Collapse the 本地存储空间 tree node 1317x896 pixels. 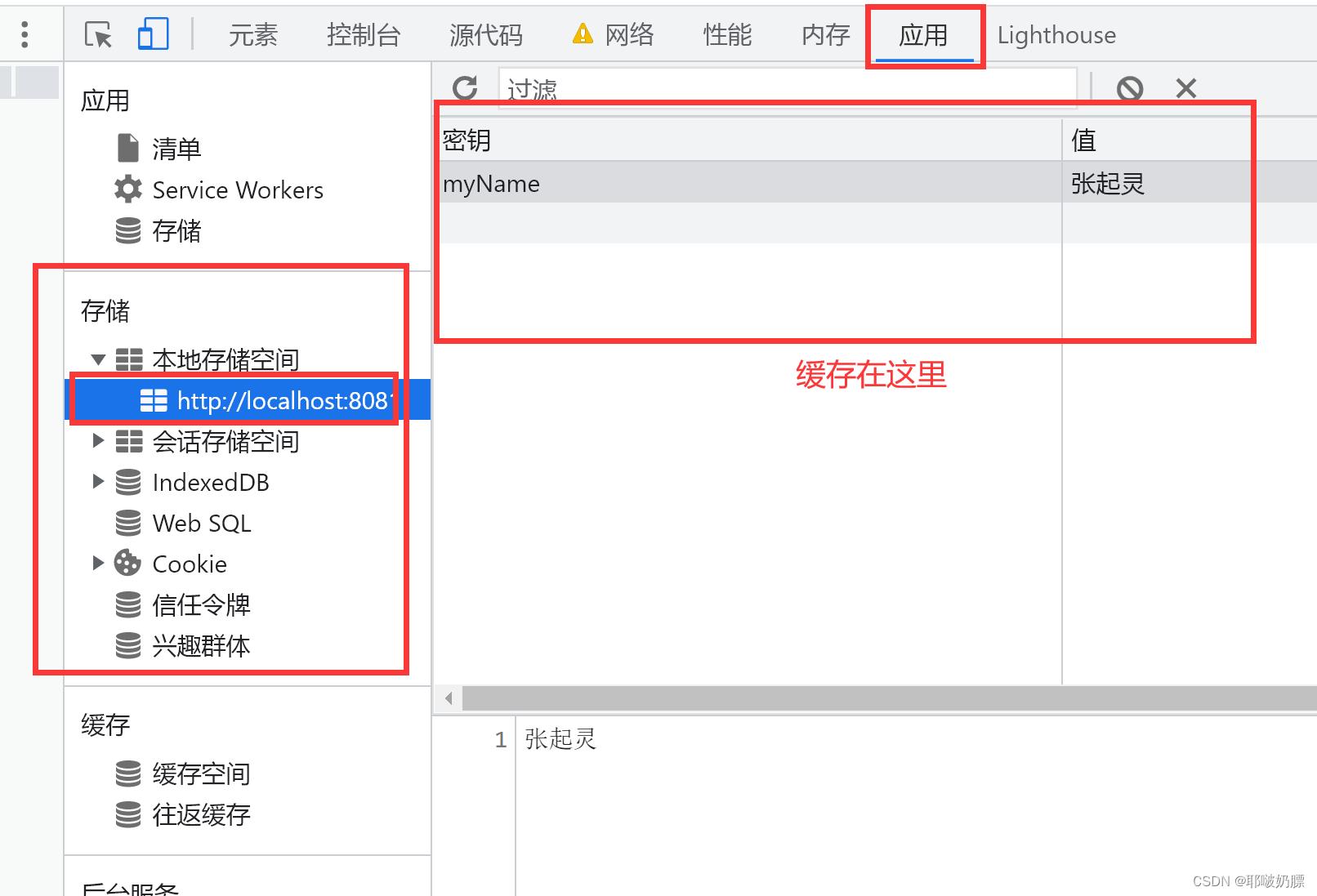[98, 359]
